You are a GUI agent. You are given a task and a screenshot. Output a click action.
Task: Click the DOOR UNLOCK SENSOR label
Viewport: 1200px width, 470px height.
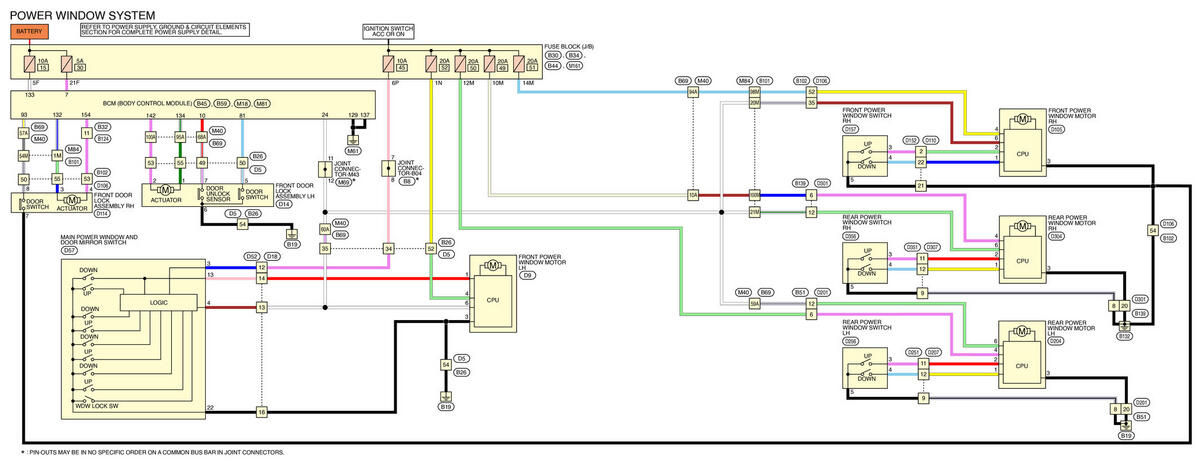(217, 195)
